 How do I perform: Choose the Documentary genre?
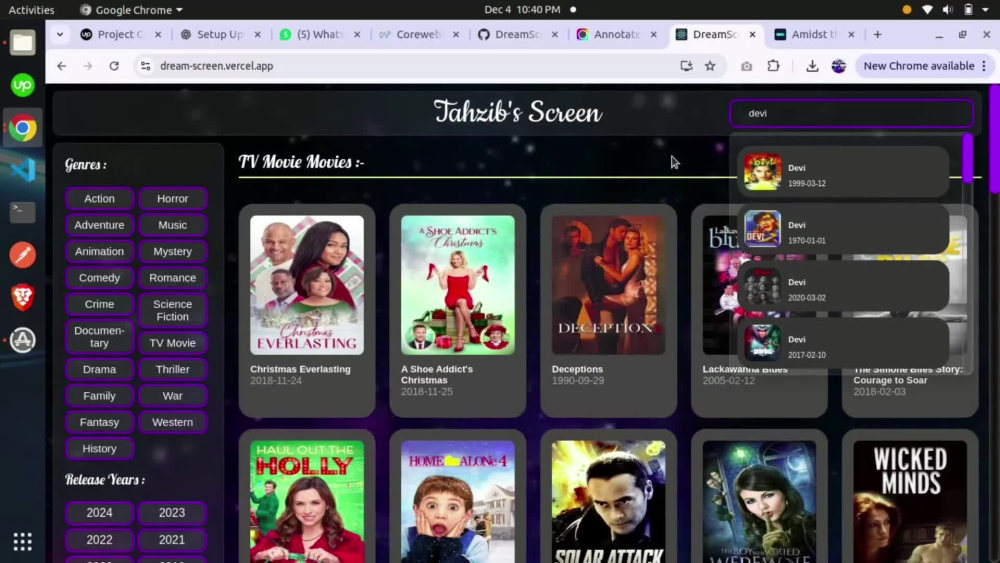(99, 336)
